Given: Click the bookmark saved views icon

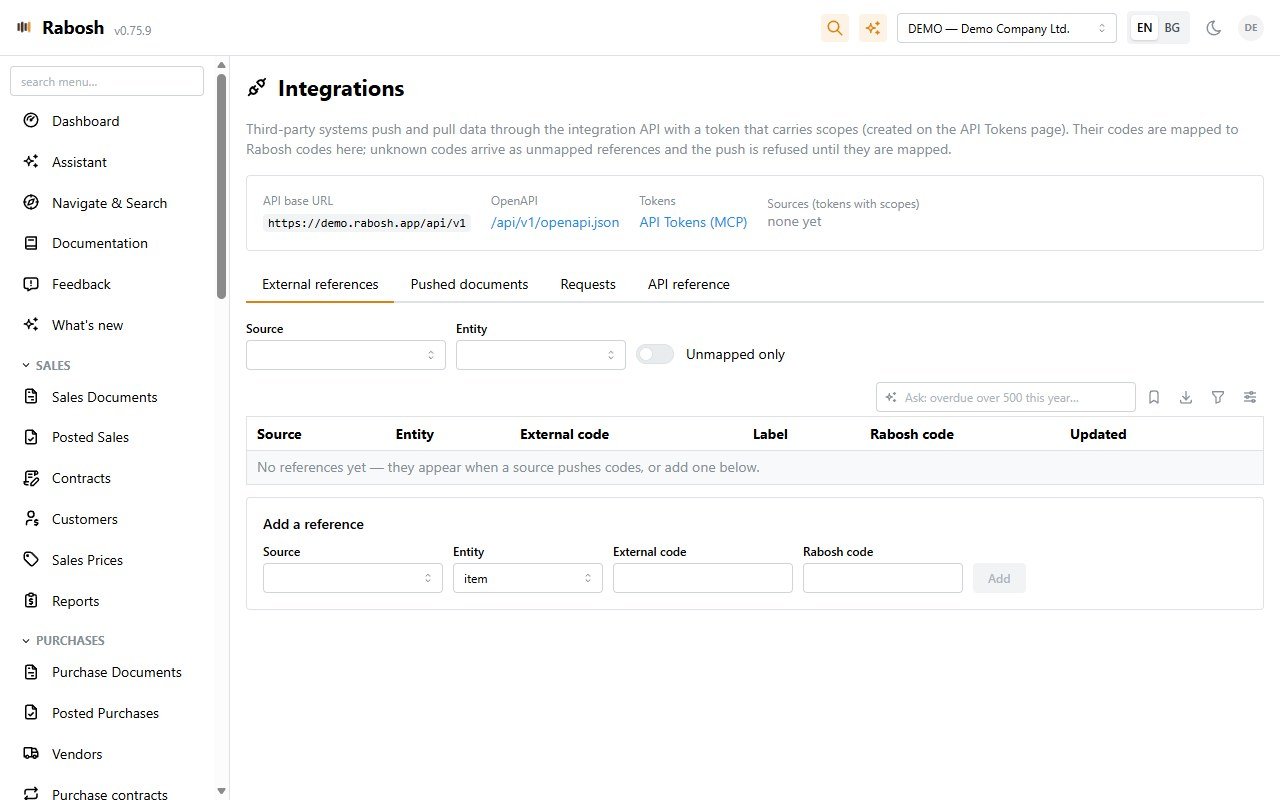Looking at the screenshot, I should [x=1154, y=397].
